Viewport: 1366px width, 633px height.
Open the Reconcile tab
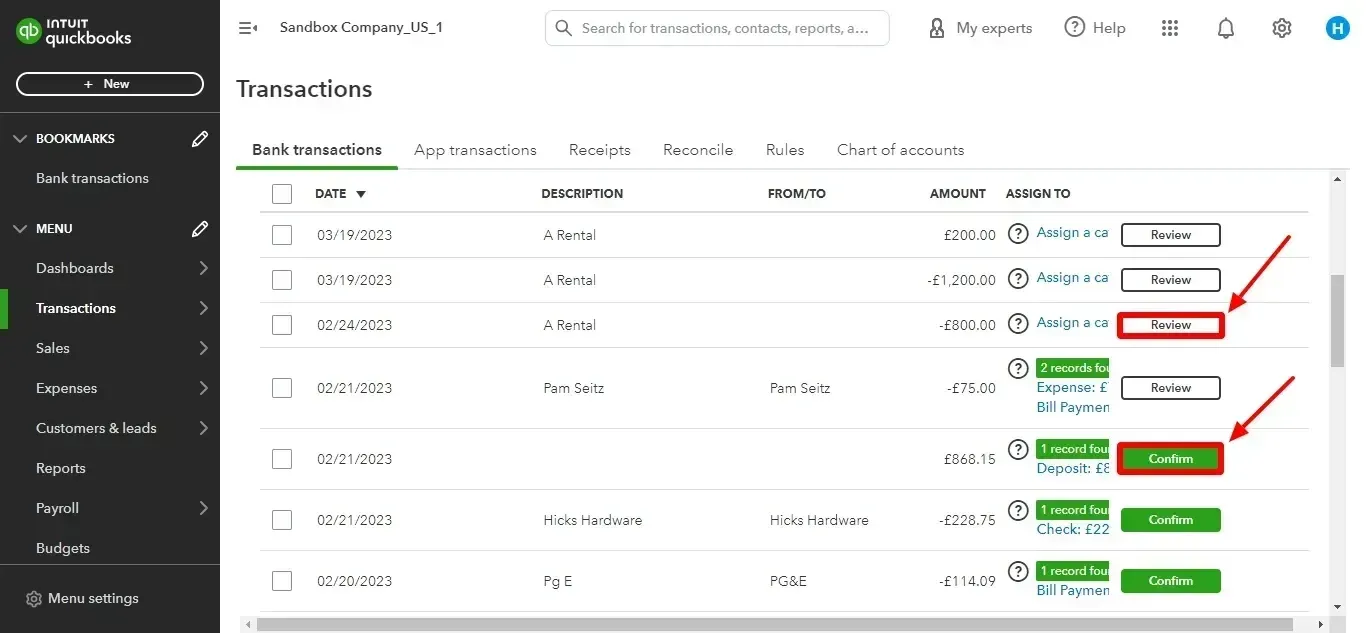coord(698,150)
